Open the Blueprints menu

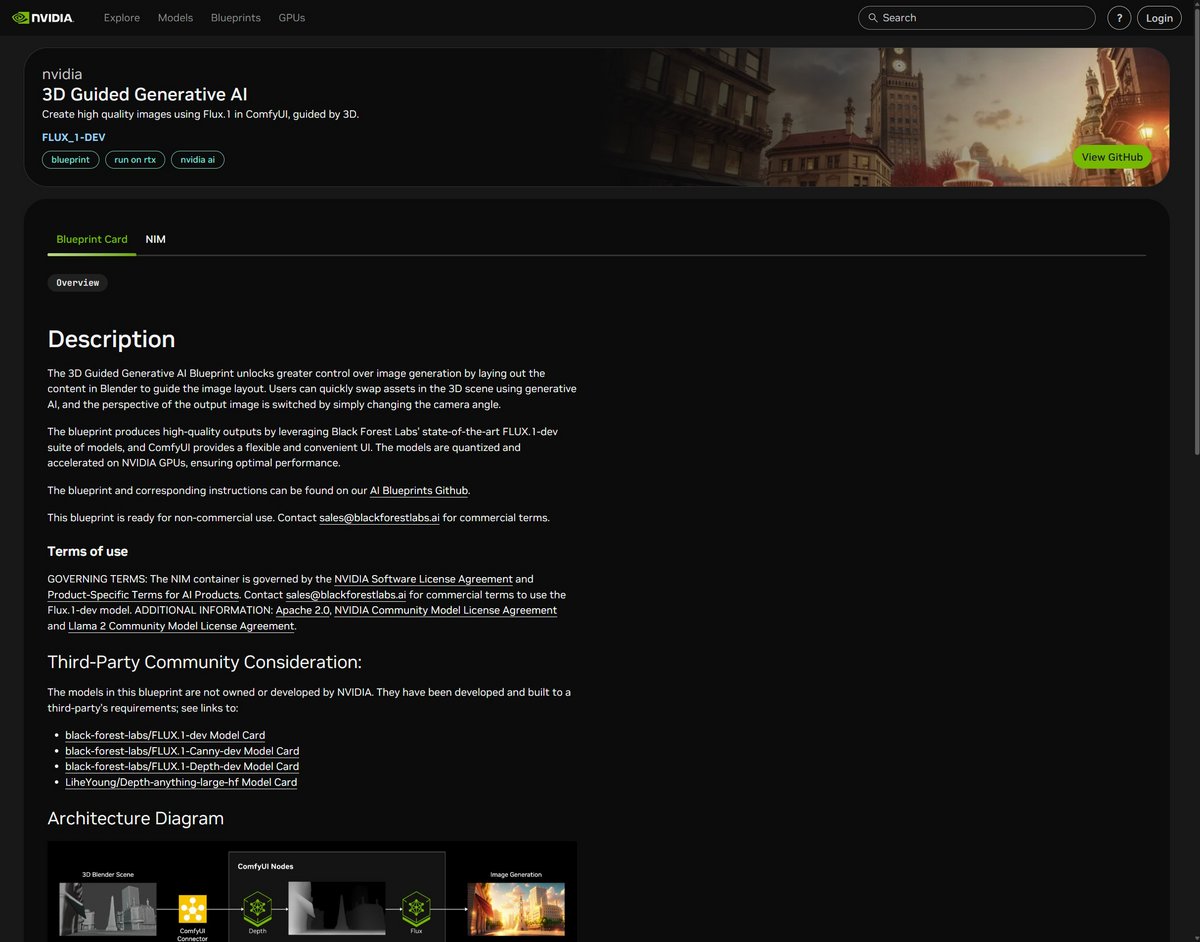point(236,18)
